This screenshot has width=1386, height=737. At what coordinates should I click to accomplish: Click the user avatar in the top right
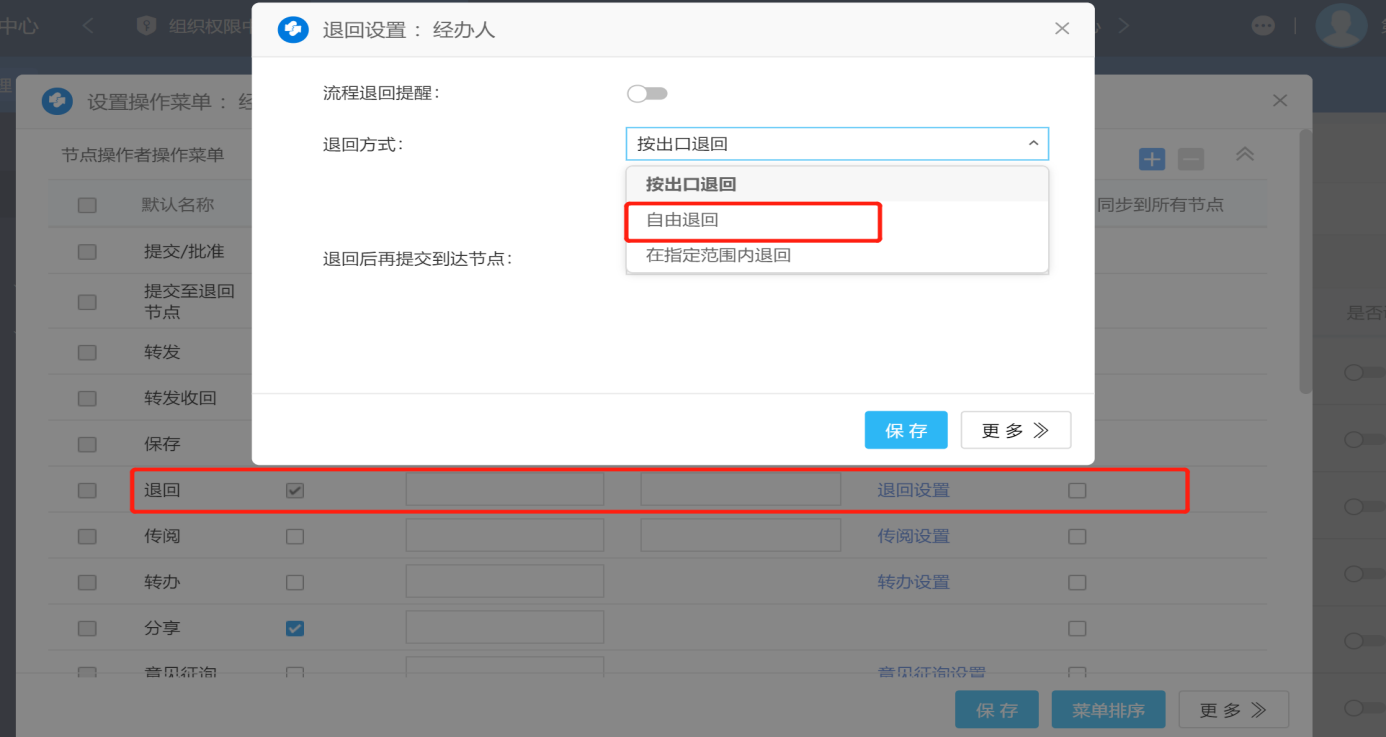[x=1340, y=26]
